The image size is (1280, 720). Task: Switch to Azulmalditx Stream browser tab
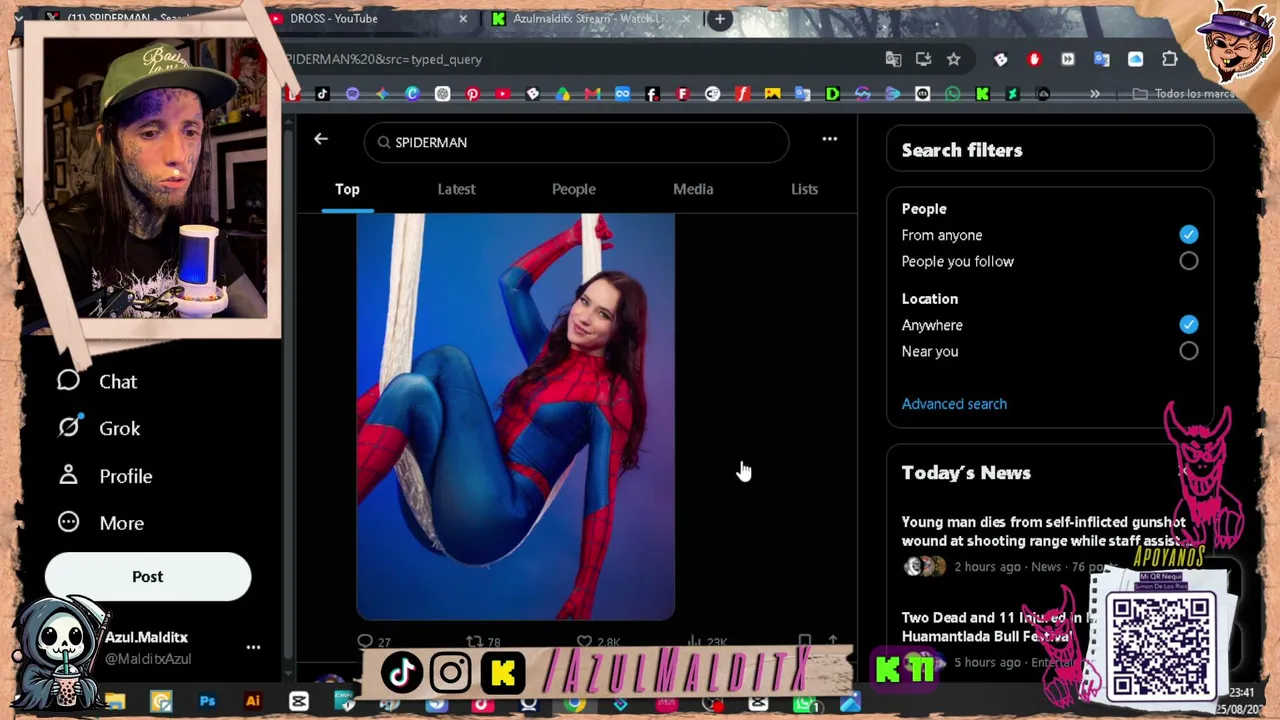(588, 18)
